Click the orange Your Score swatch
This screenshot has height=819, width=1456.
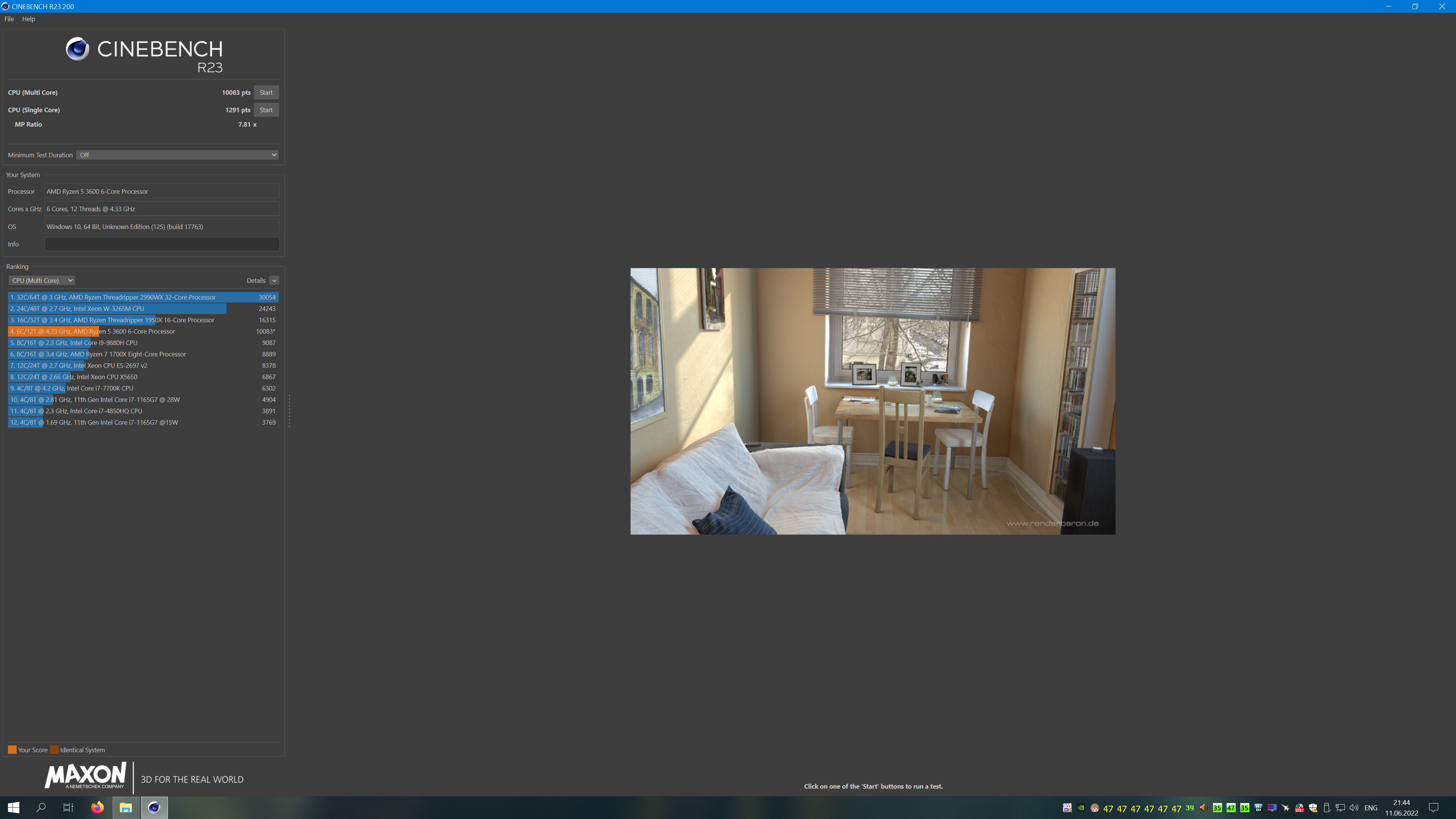point(12,750)
